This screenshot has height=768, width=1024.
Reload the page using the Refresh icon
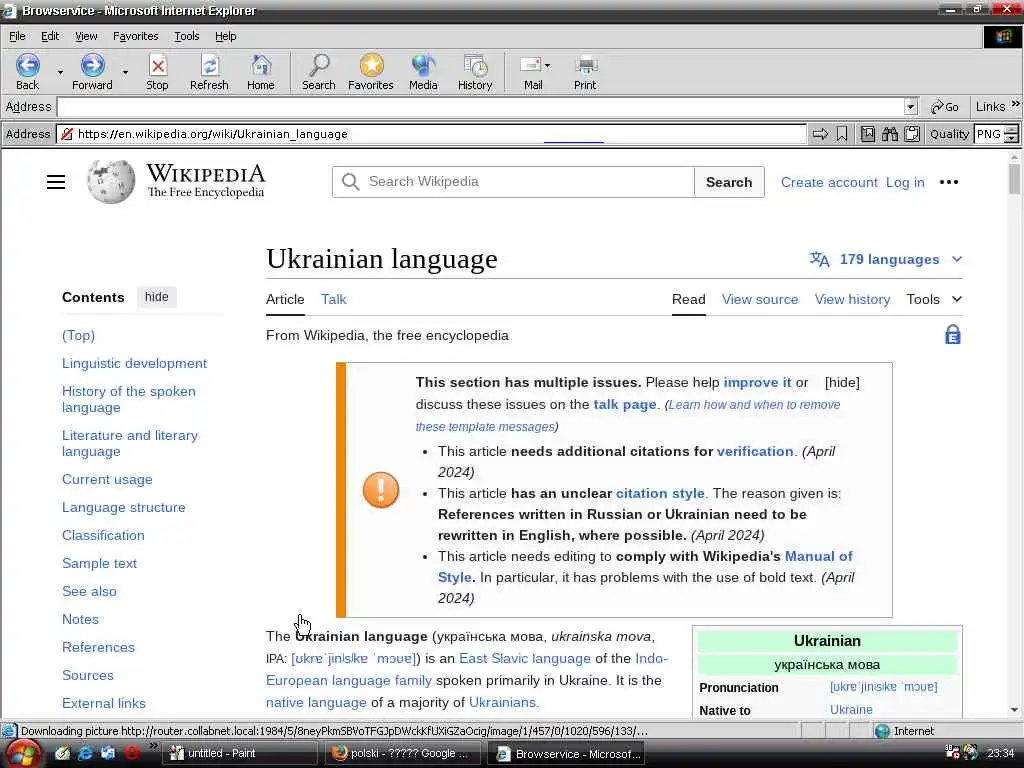(210, 66)
